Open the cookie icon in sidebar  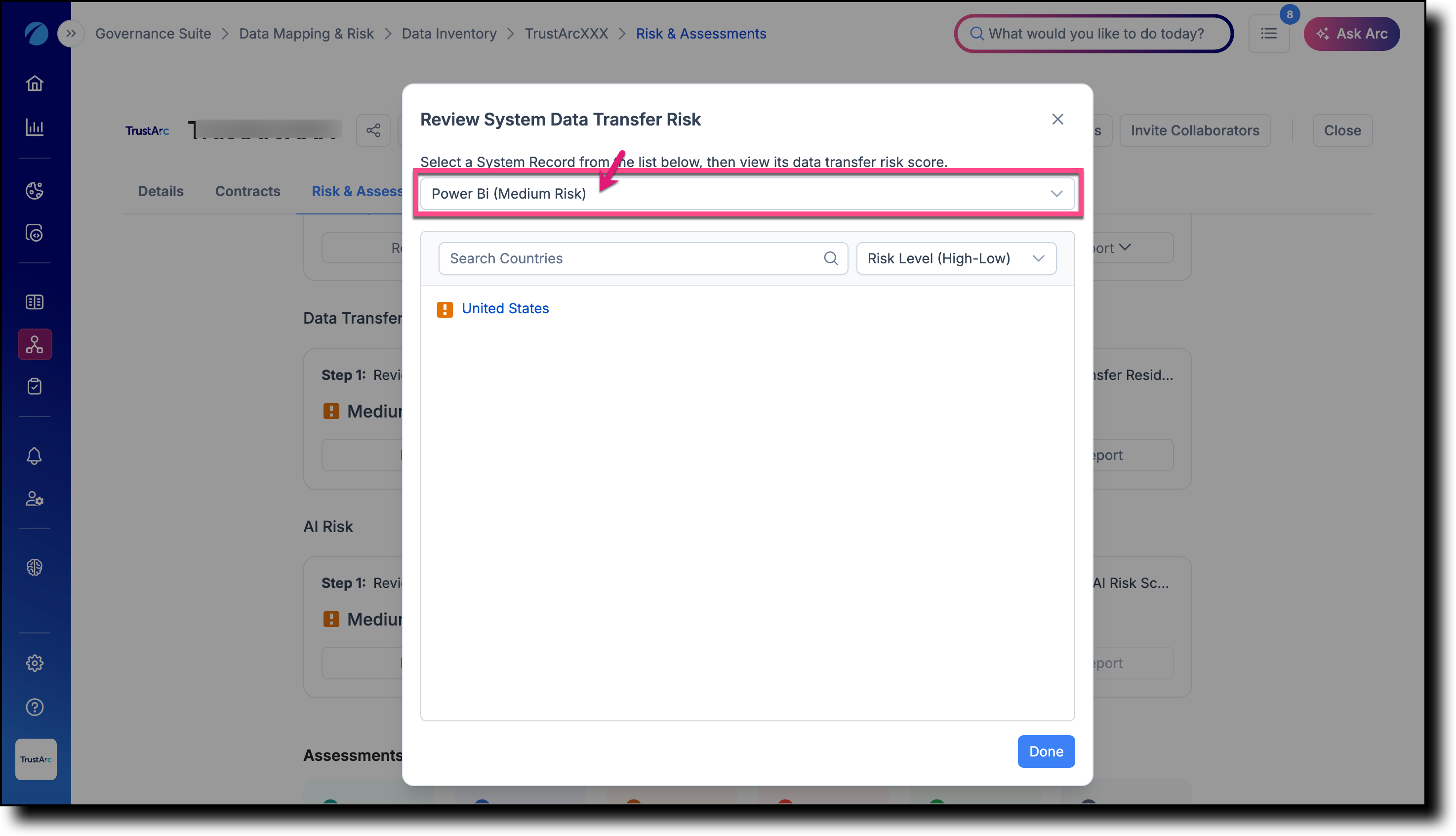(x=35, y=190)
